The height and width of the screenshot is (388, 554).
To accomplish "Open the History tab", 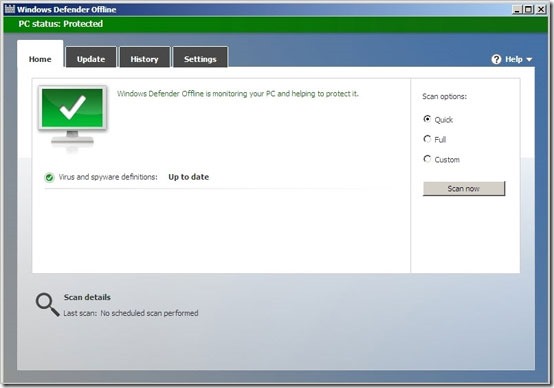I will [x=145, y=57].
